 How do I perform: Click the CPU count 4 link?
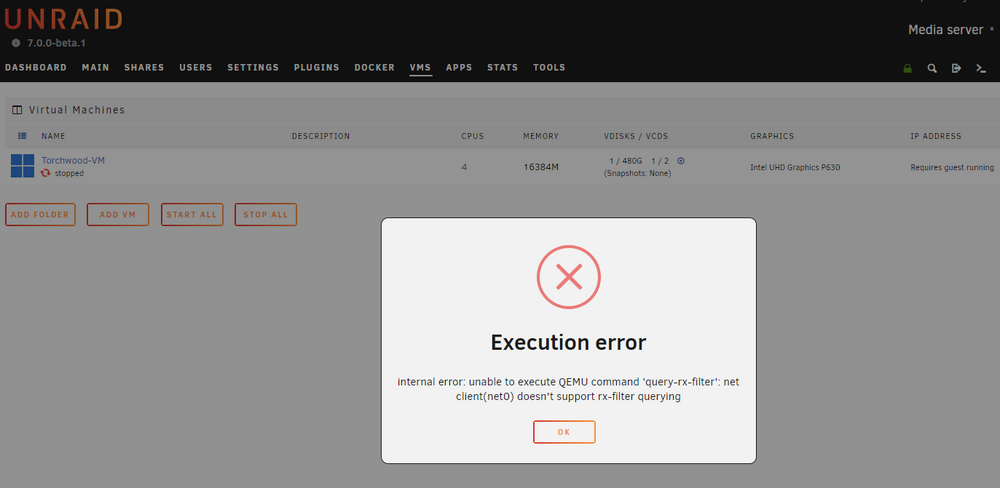[x=464, y=167]
